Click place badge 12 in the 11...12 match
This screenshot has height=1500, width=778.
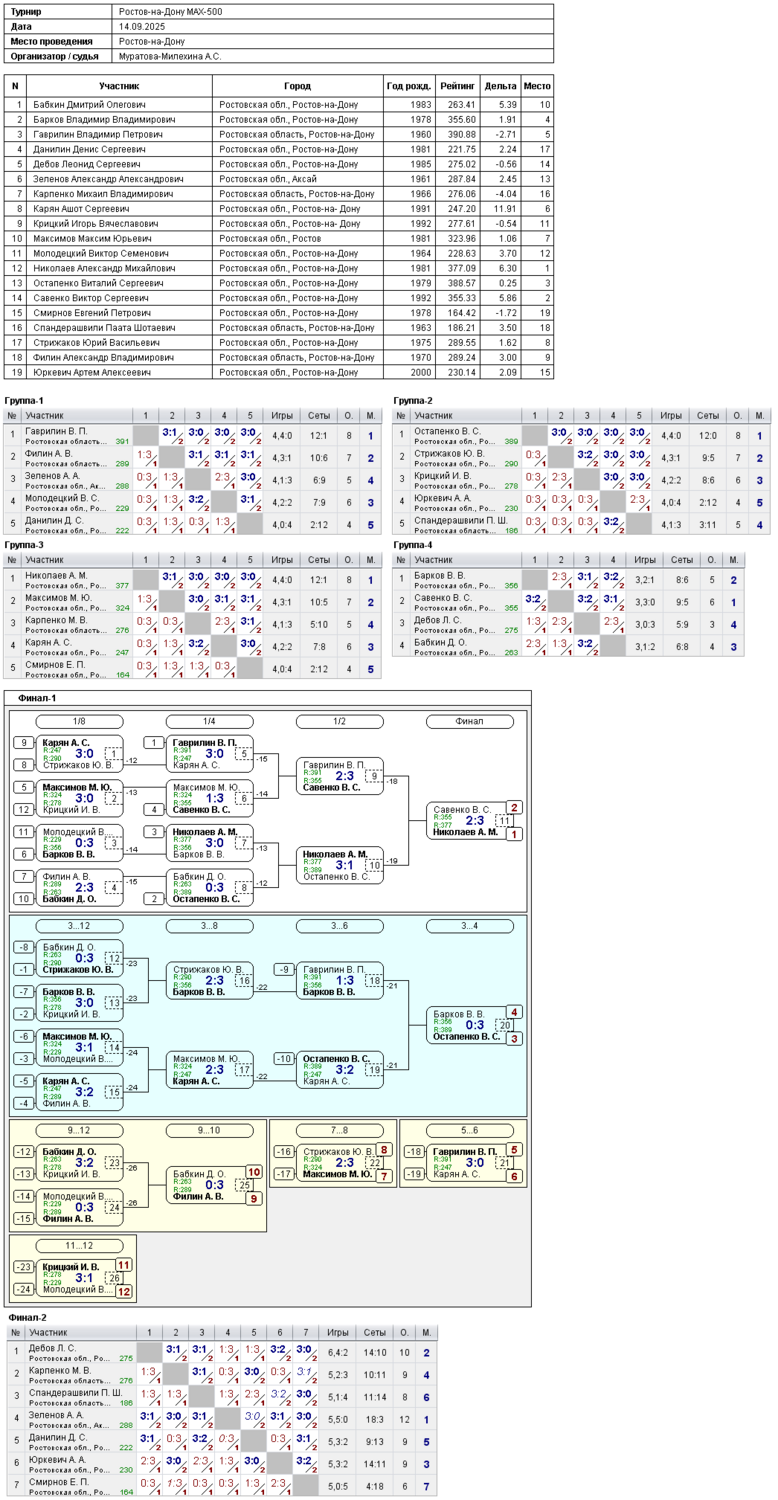coord(124,1291)
